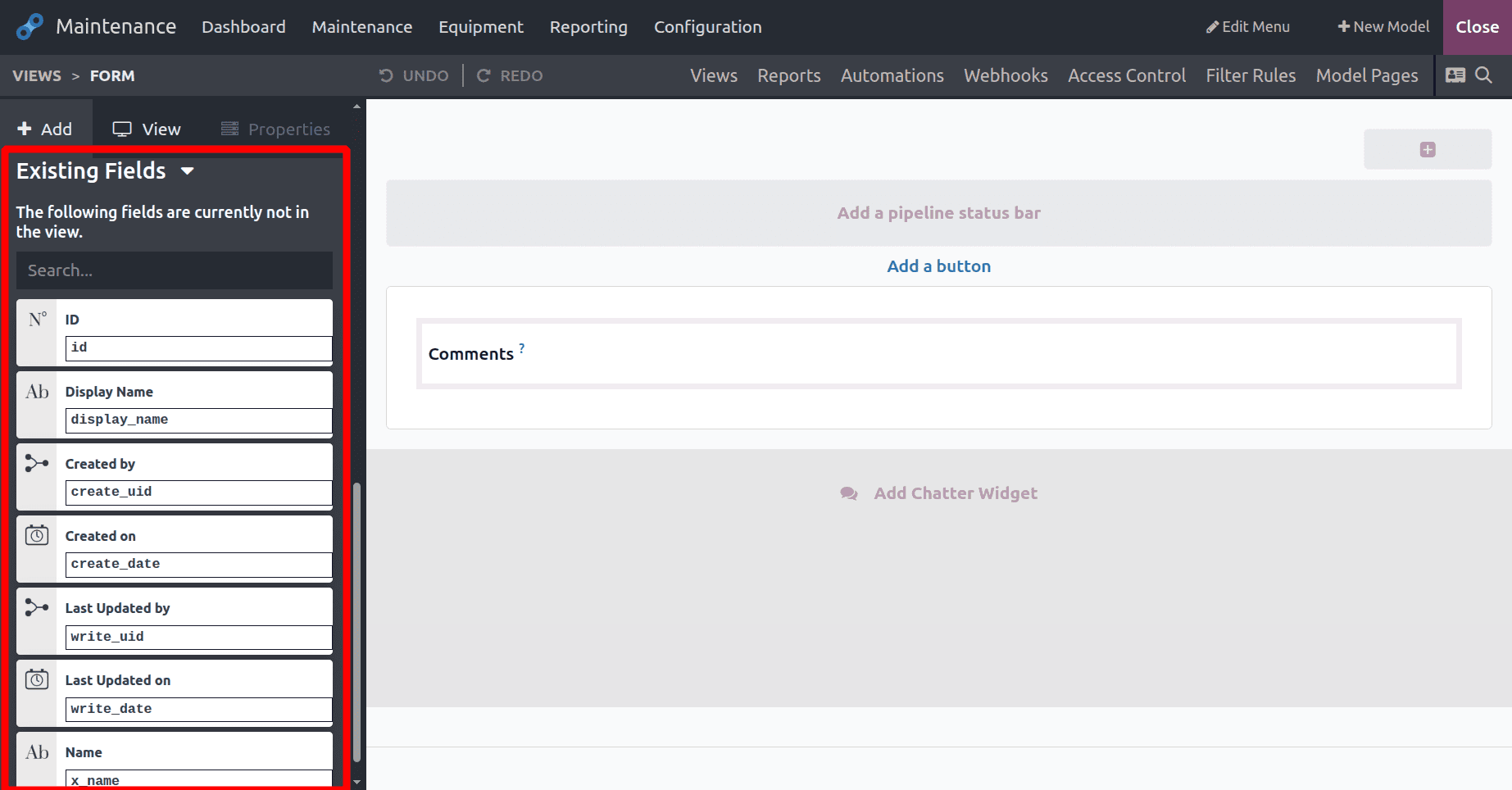Open the Configuration menu

[x=708, y=27]
